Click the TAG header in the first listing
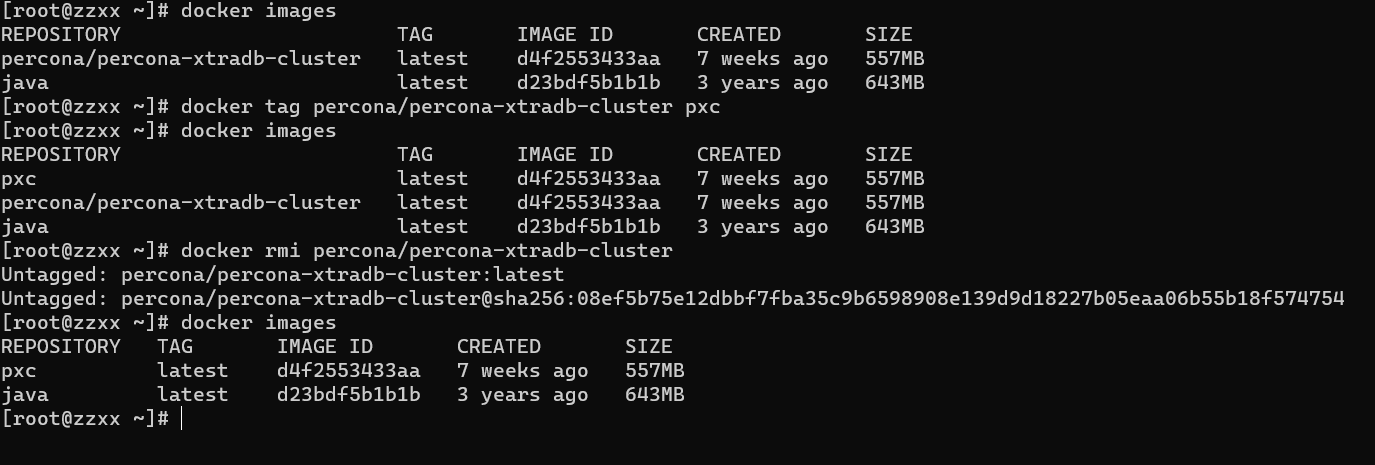This screenshot has height=465, width=1375. coord(415,35)
